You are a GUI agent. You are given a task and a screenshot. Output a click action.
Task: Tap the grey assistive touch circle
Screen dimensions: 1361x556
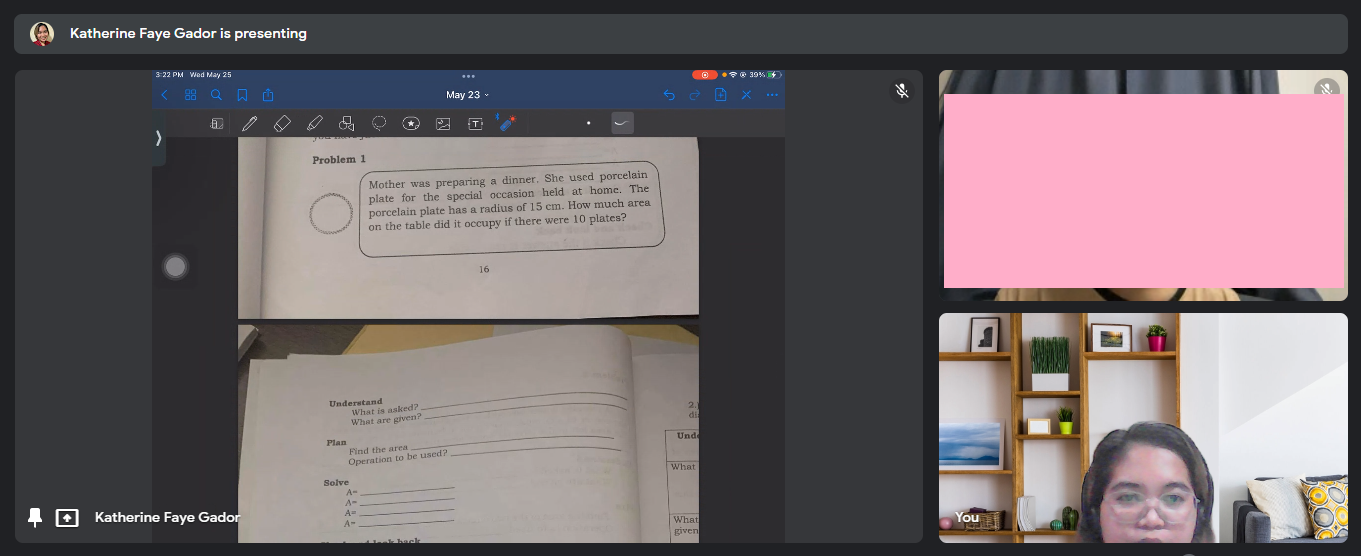tap(175, 267)
